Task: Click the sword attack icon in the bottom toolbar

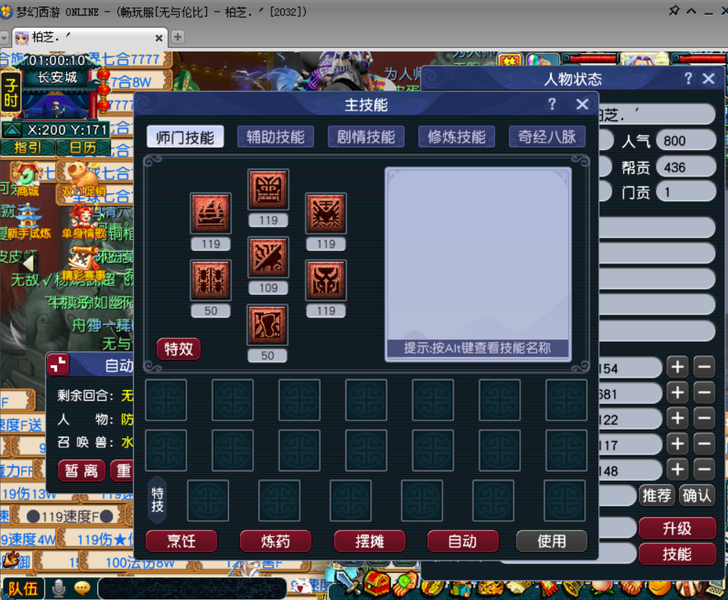Action: [345, 584]
